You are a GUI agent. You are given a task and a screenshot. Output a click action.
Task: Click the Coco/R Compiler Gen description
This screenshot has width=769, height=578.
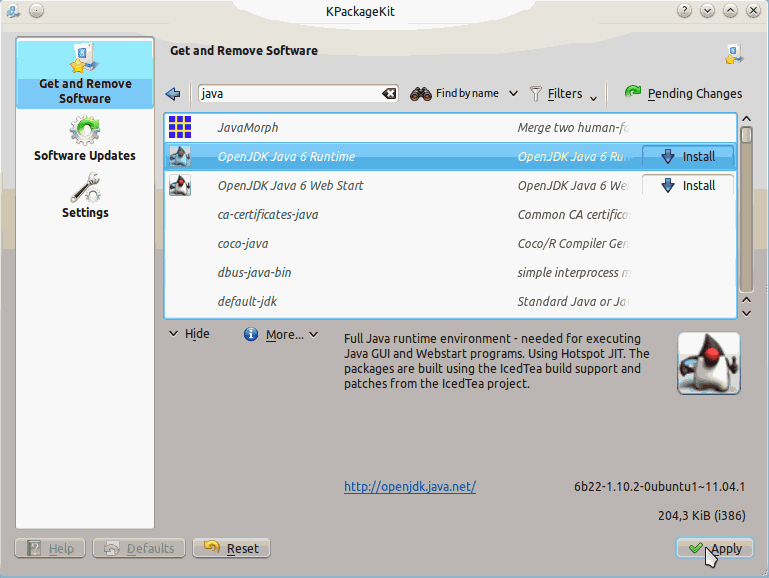pyautogui.click(x=573, y=243)
